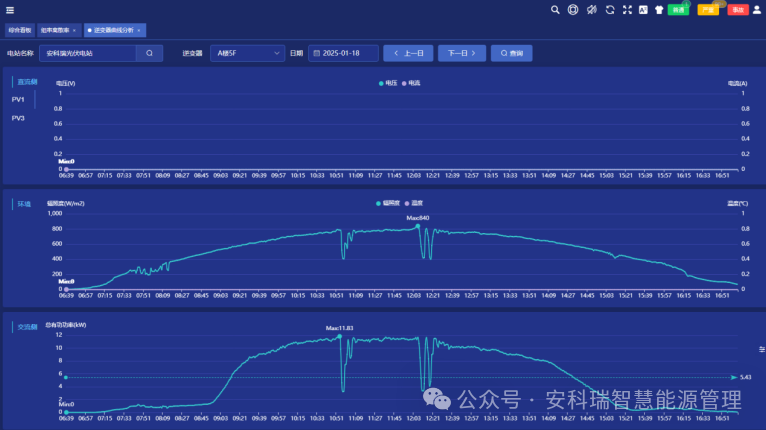
Task: Click the 环境 section heading
Action: (x=24, y=204)
